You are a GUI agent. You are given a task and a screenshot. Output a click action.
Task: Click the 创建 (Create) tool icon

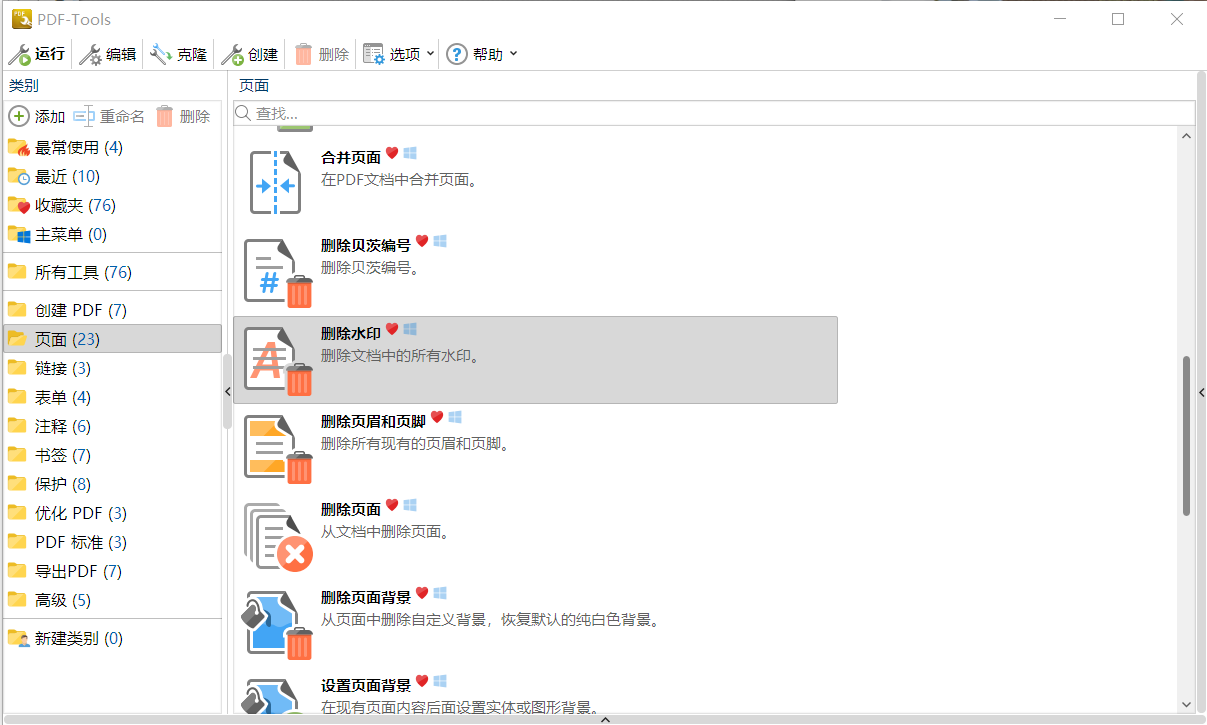(x=232, y=54)
